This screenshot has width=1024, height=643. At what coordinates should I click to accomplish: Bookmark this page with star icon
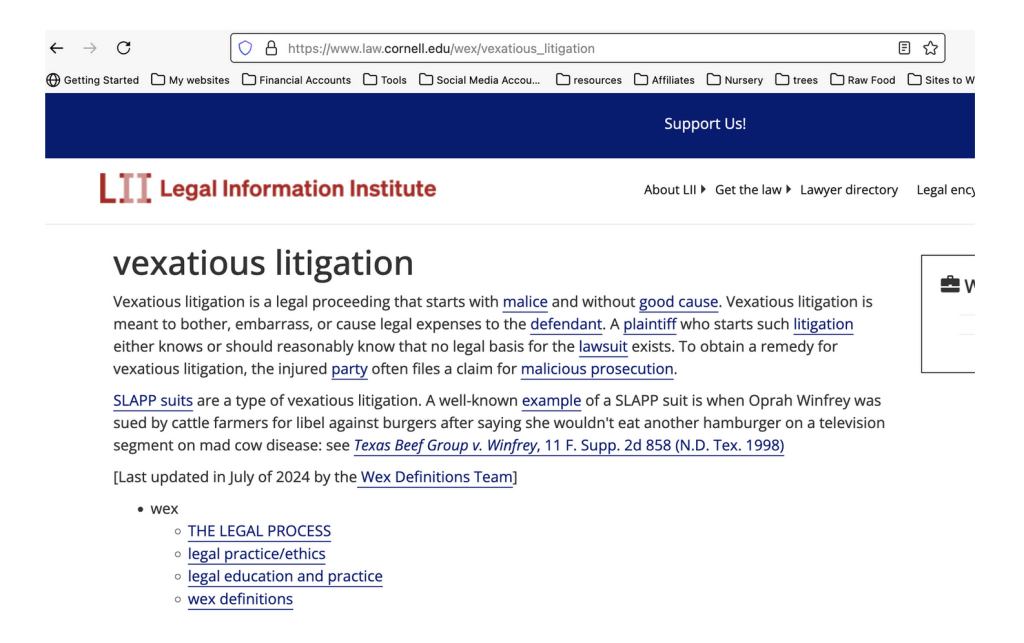[x=930, y=48]
